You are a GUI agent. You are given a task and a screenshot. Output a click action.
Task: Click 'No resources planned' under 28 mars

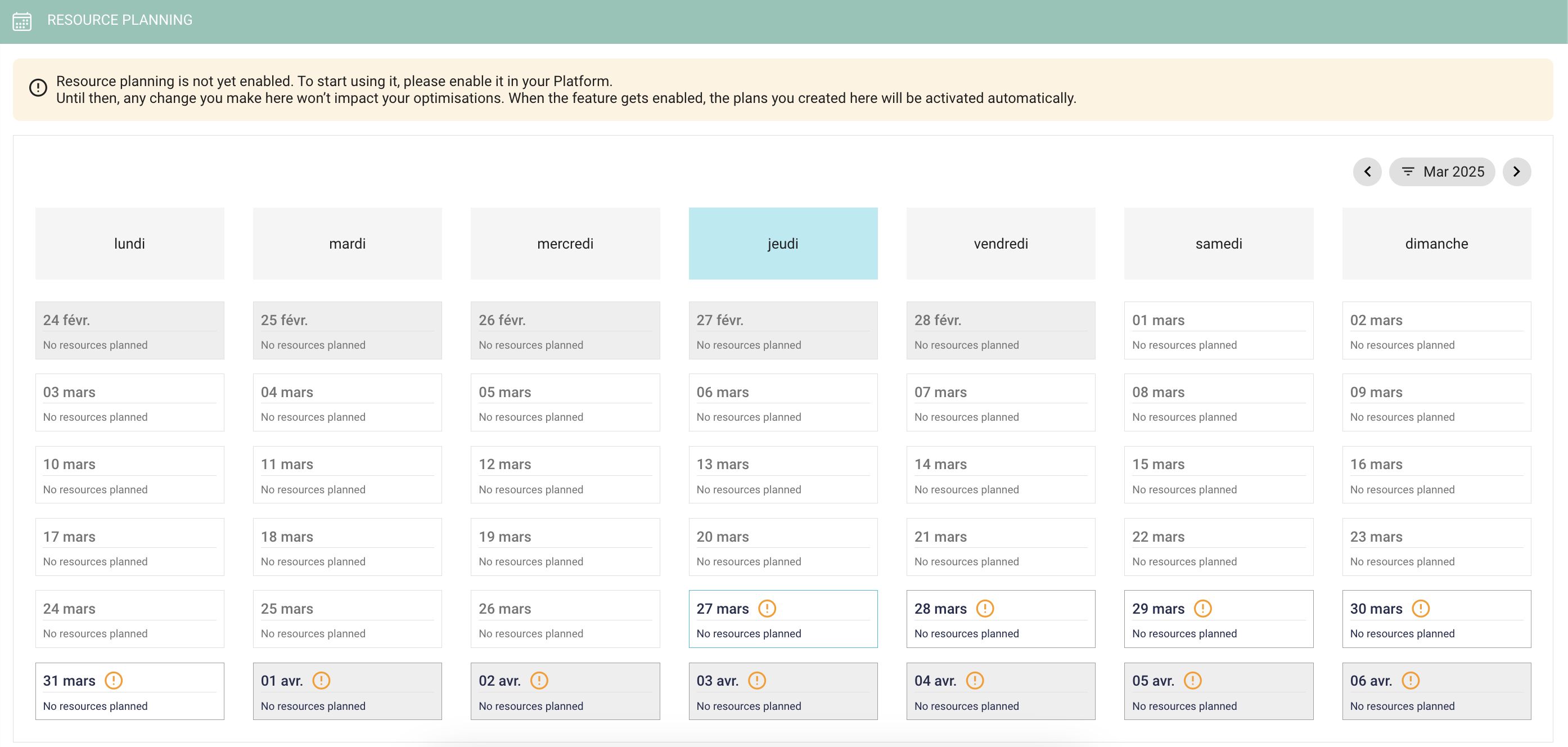[x=967, y=634]
